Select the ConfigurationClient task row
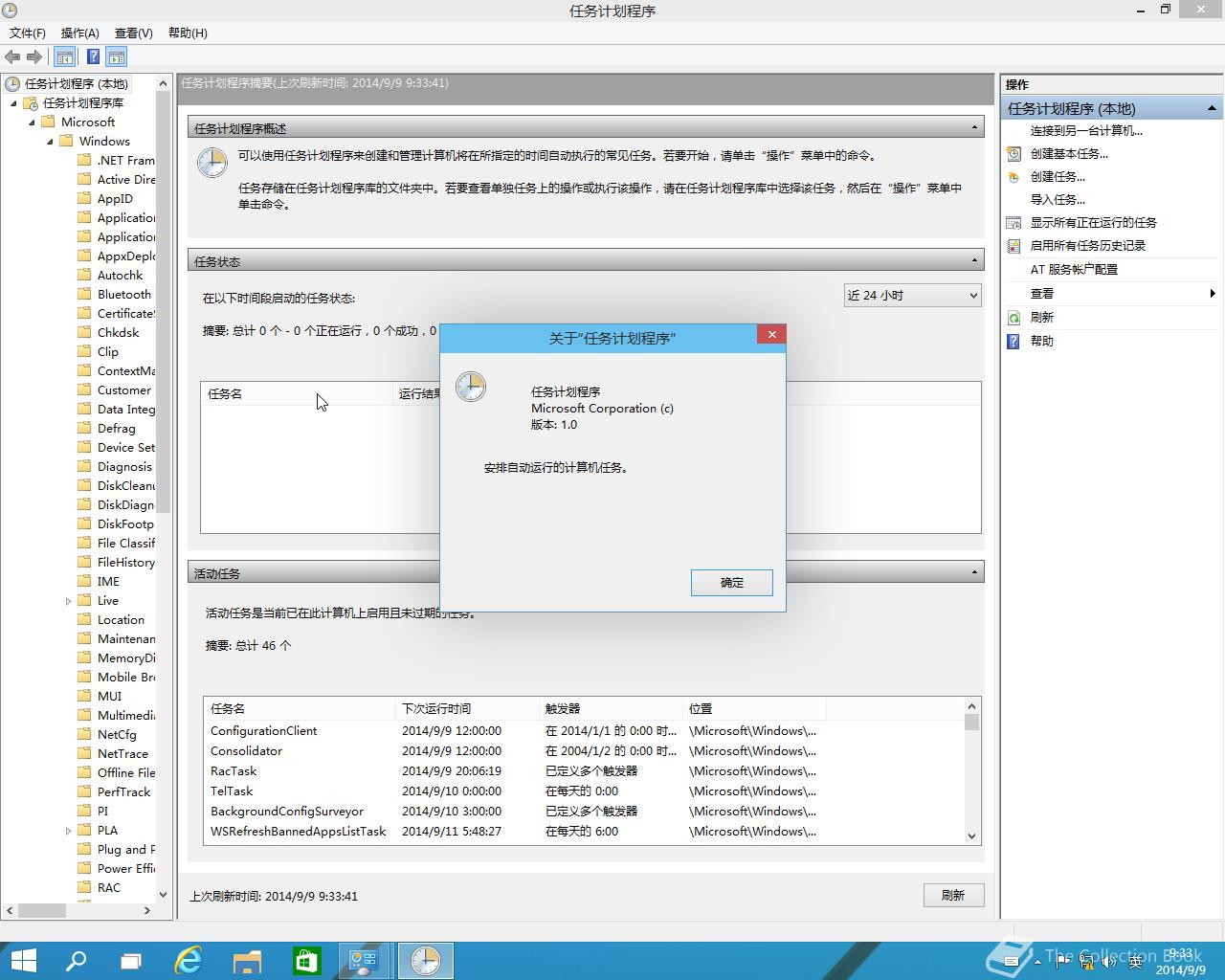 point(583,730)
